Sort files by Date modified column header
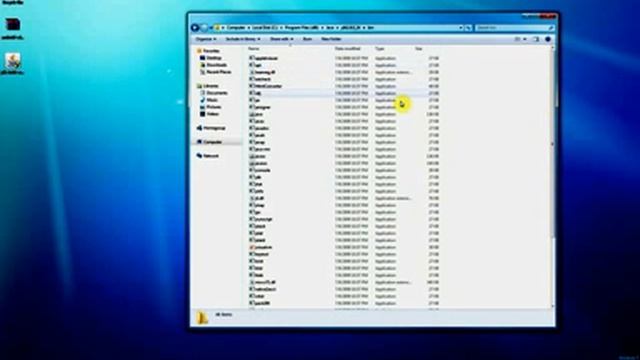This screenshot has height=360, width=640. 347,49
